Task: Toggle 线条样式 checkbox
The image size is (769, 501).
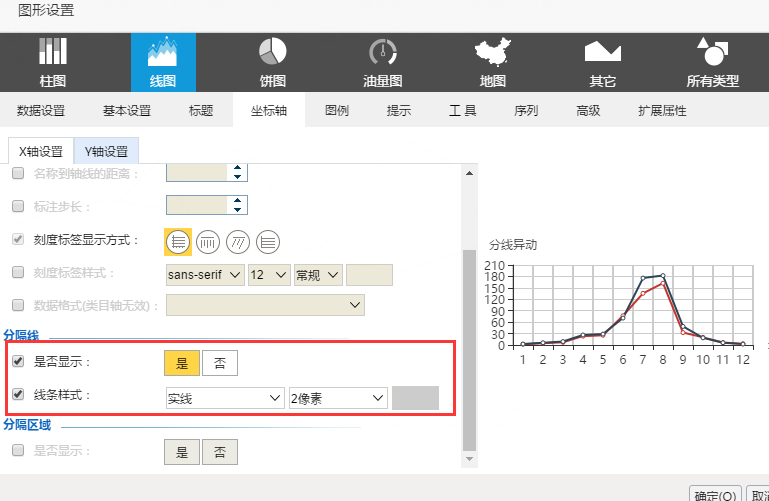Action: tap(18, 394)
